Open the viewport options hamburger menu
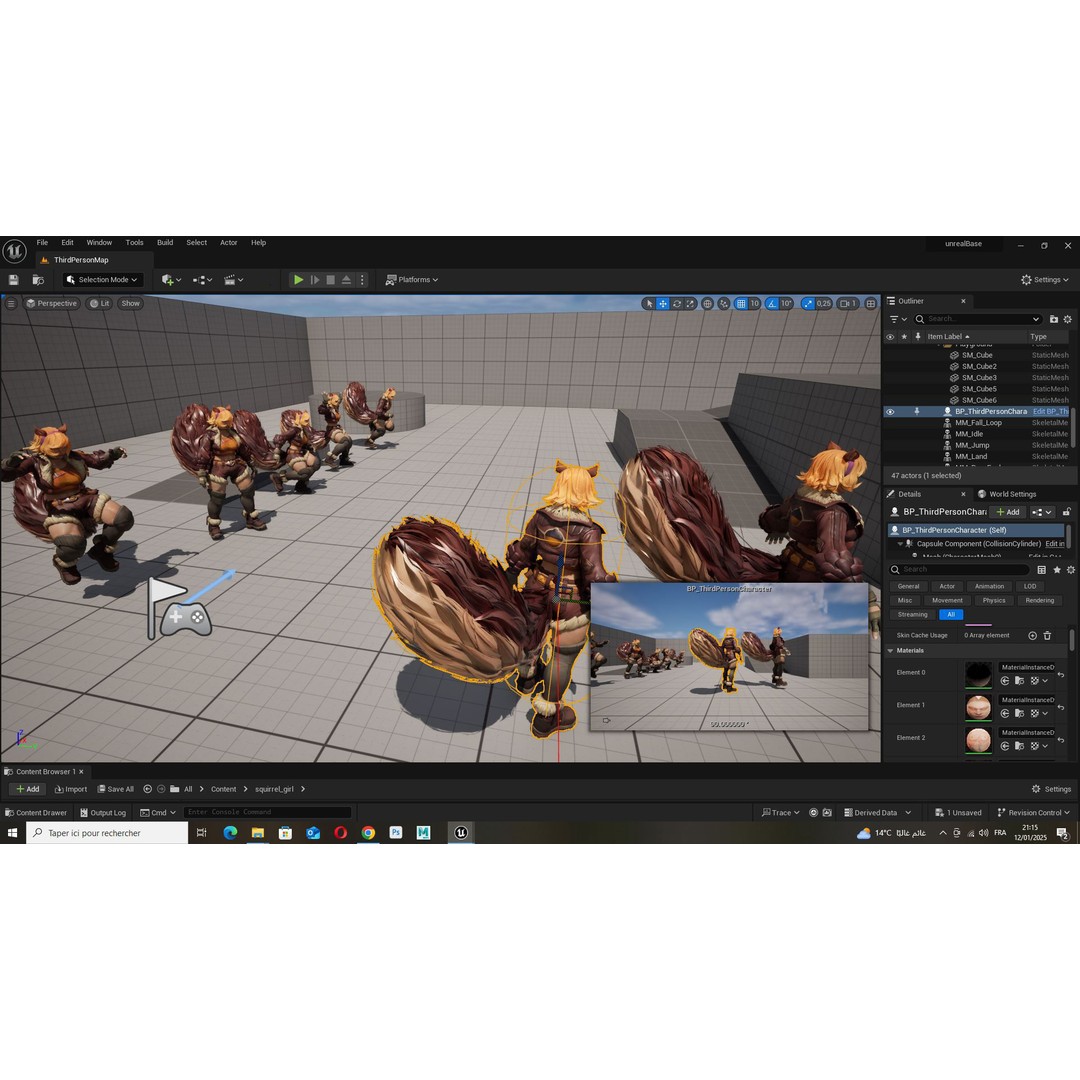This screenshot has height=1080, width=1080. click(10, 304)
